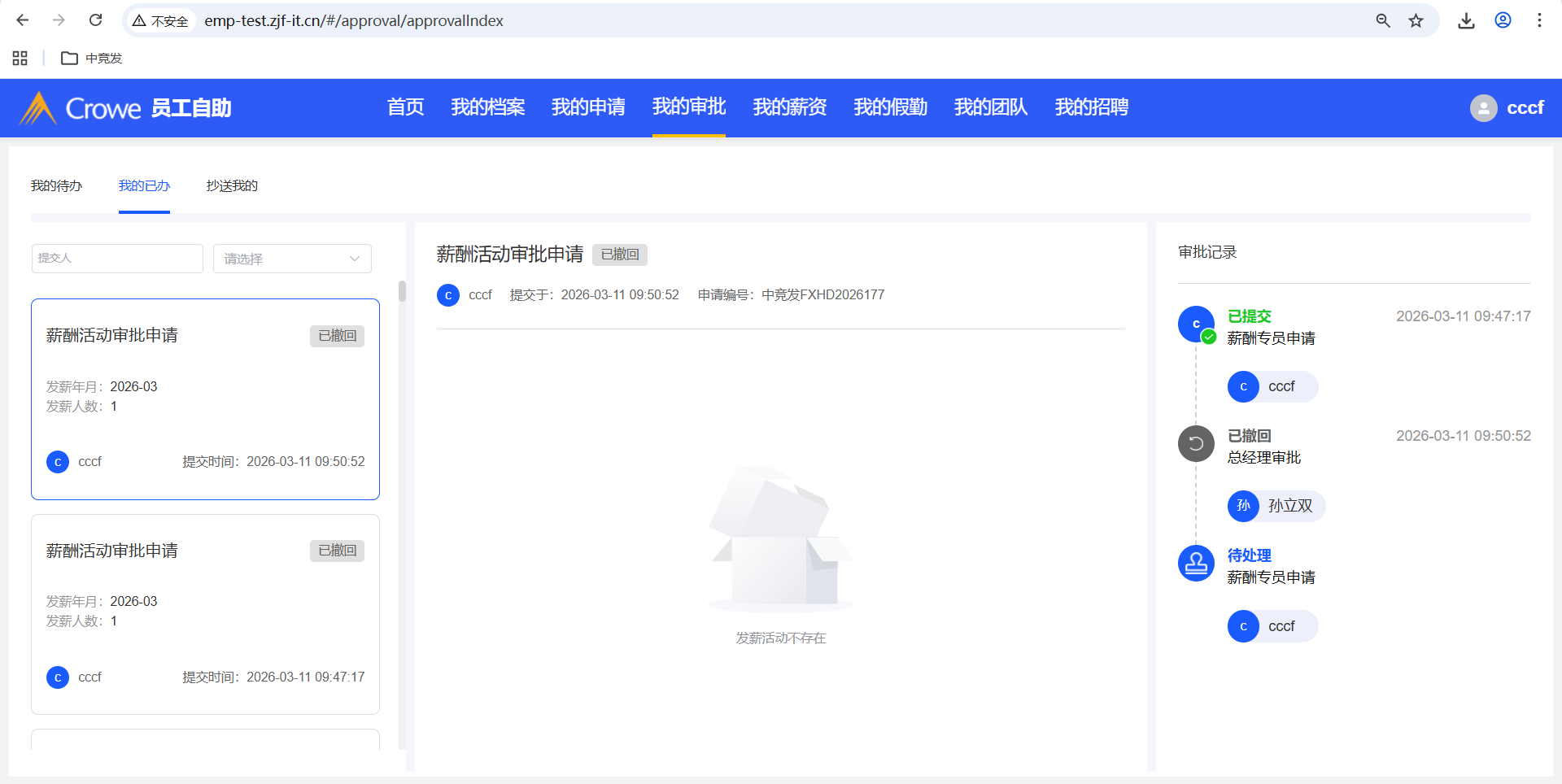The image size is (1562, 784).
Task: Click the 不安全 site security warning
Action: [161, 20]
